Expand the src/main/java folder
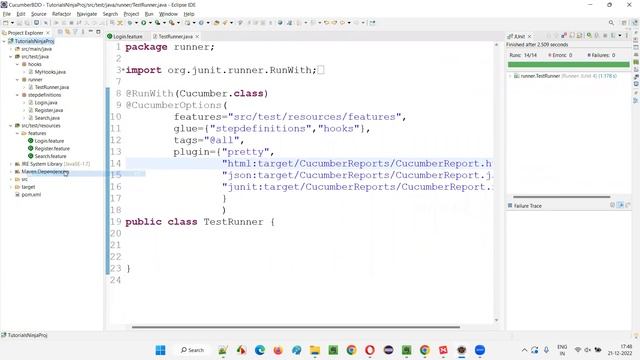 point(11,49)
